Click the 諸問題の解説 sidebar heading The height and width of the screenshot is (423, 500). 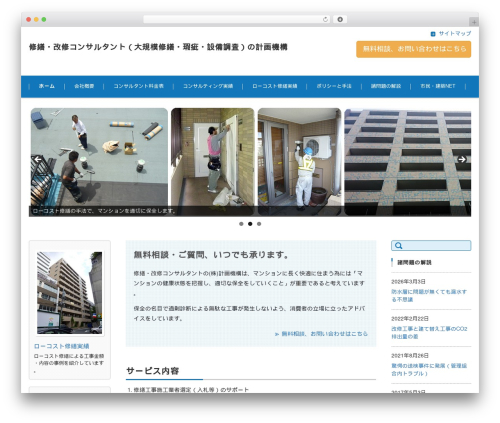coord(414,263)
